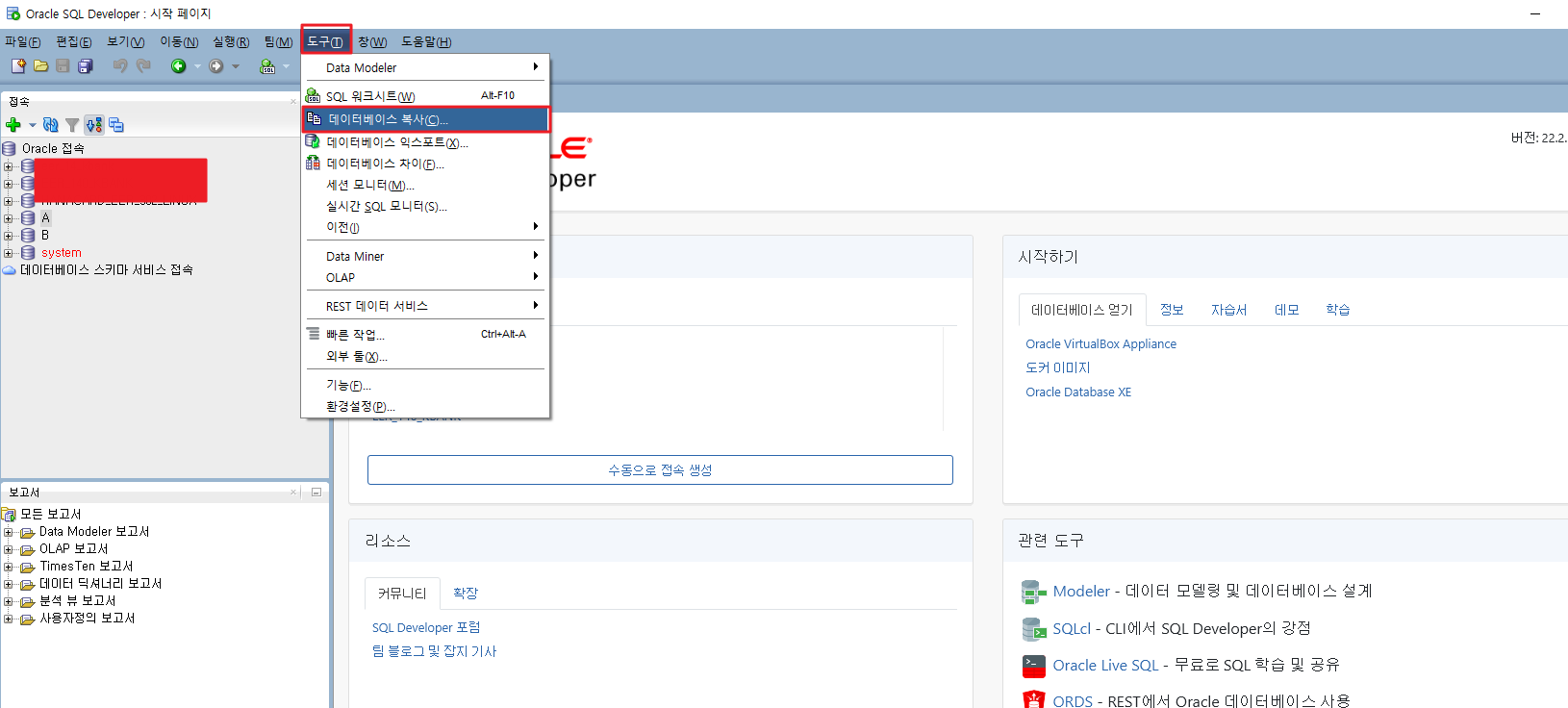Click the 빠른 작업 menu item icon
This screenshot has width=1568, height=708.
pos(313,334)
